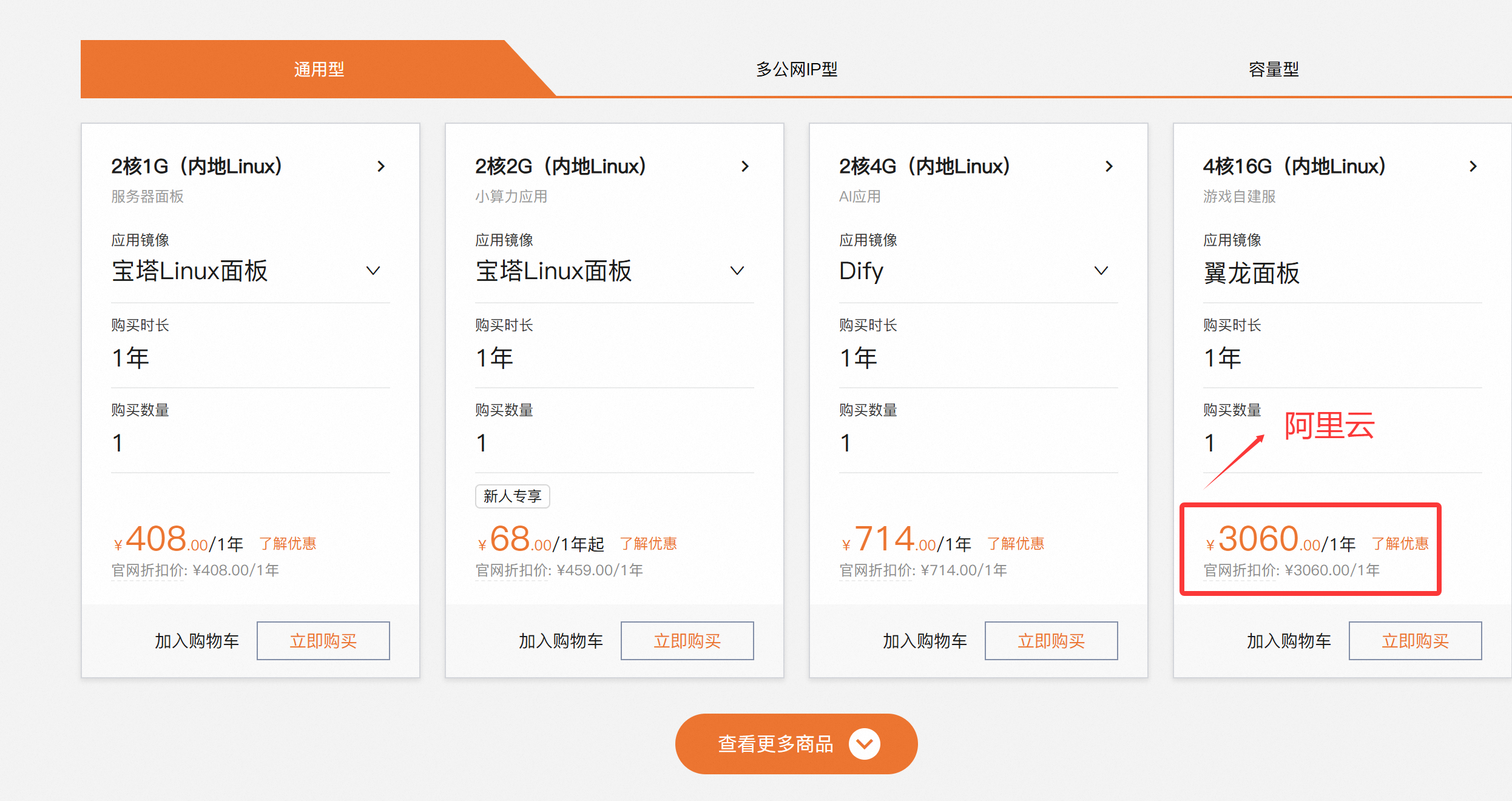Click 立即购买 in the 2核2G card
Screen dimensions: 1512x801
[687, 641]
